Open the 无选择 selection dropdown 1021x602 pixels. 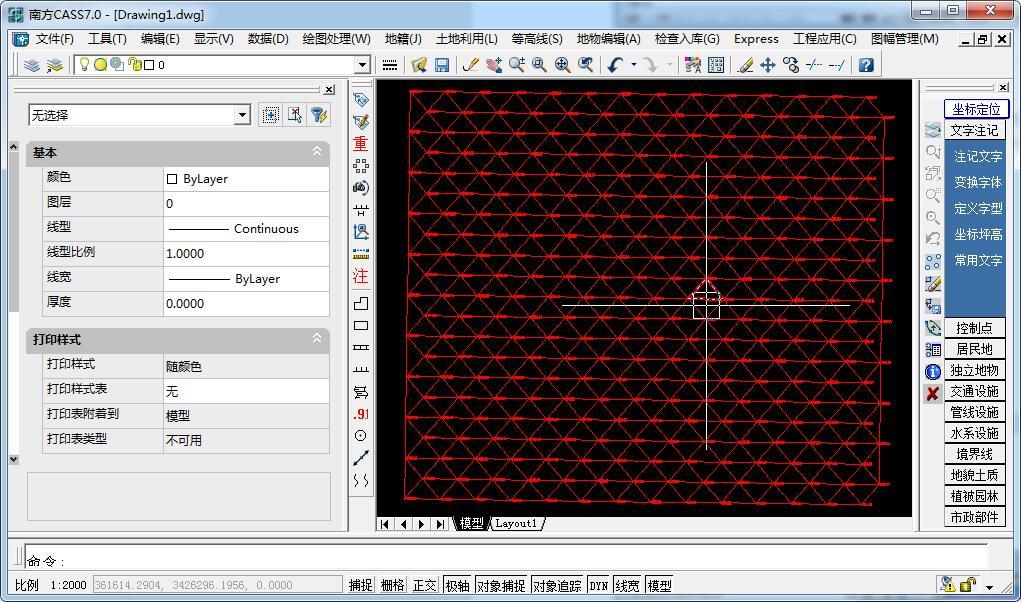click(241, 115)
